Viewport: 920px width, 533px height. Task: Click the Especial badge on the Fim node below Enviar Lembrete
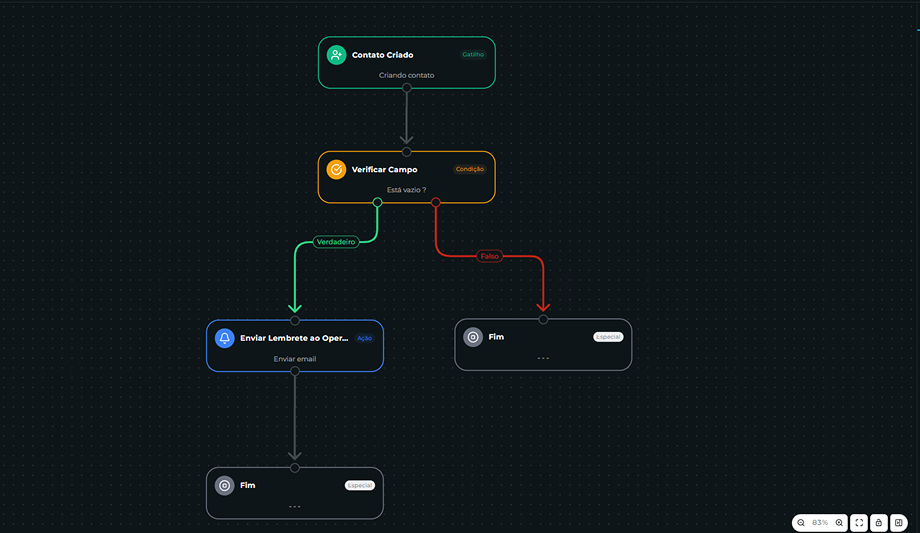click(x=360, y=485)
